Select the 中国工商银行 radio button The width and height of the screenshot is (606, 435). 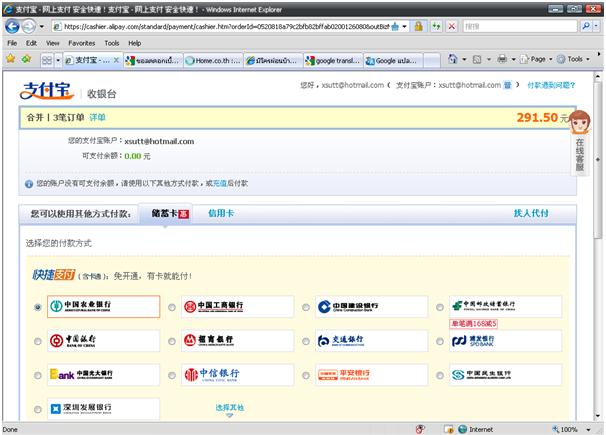[x=172, y=308]
